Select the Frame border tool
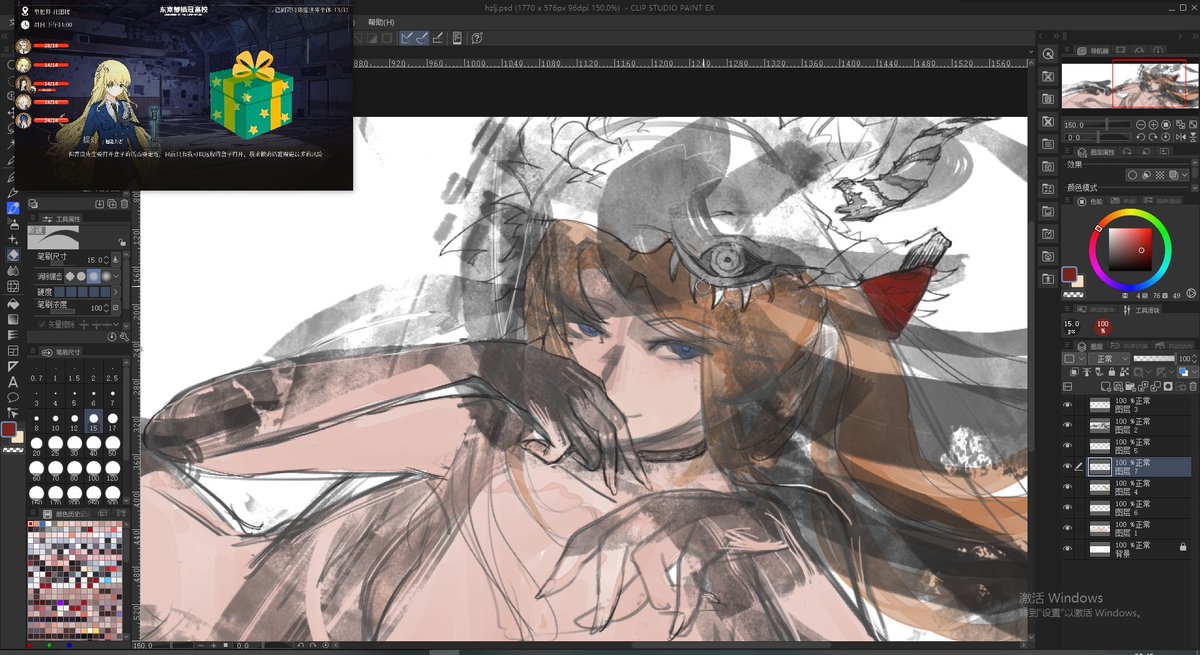Viewport: 1200px width, 655px height. 13,351
